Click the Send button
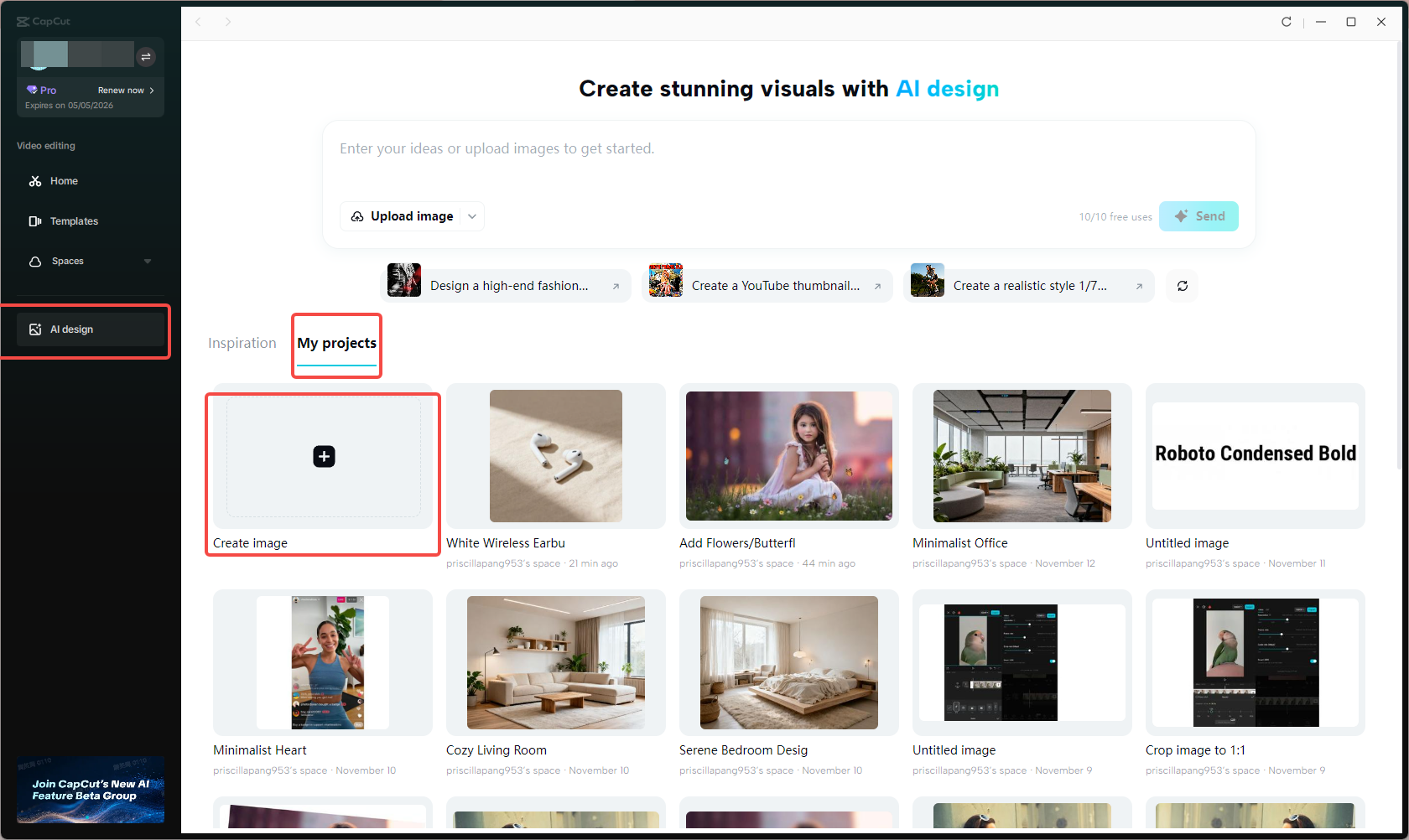Screen dimensions: 1409x840 coord(1198,216)
